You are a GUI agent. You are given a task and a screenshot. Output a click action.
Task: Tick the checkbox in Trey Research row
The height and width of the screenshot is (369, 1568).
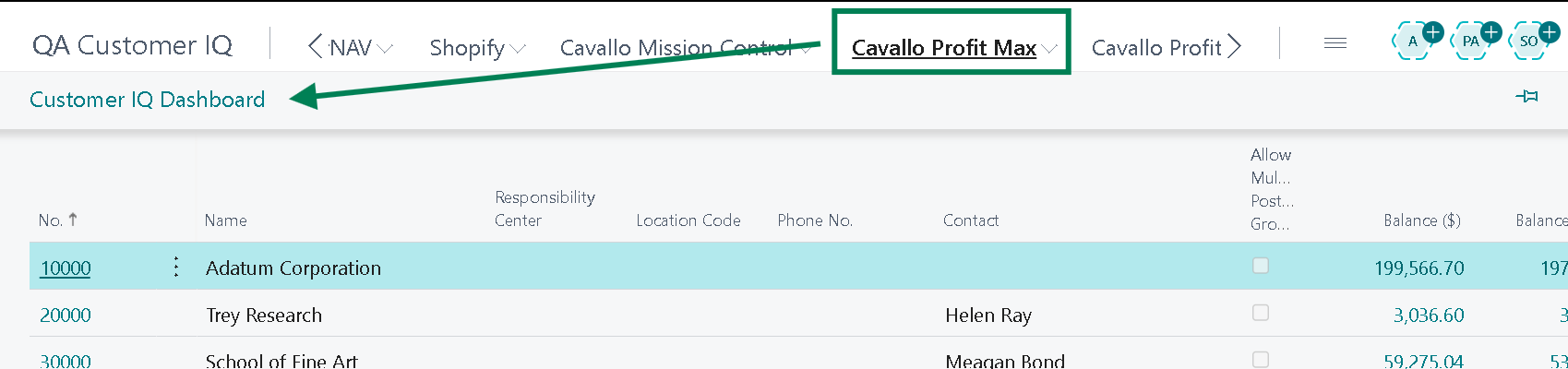coord(1260,313)
